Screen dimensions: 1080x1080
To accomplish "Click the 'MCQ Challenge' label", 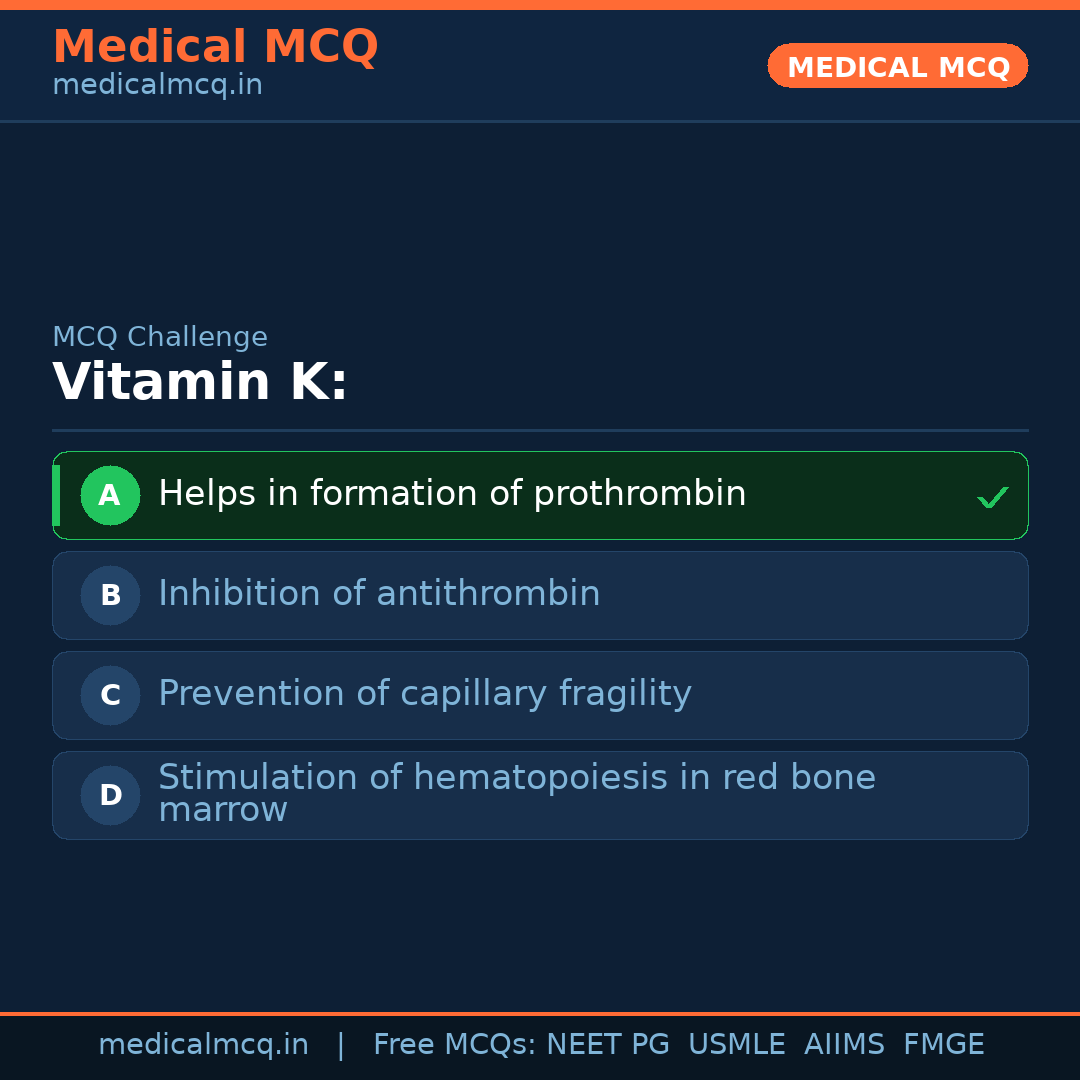I will click(x=160, y=337).
